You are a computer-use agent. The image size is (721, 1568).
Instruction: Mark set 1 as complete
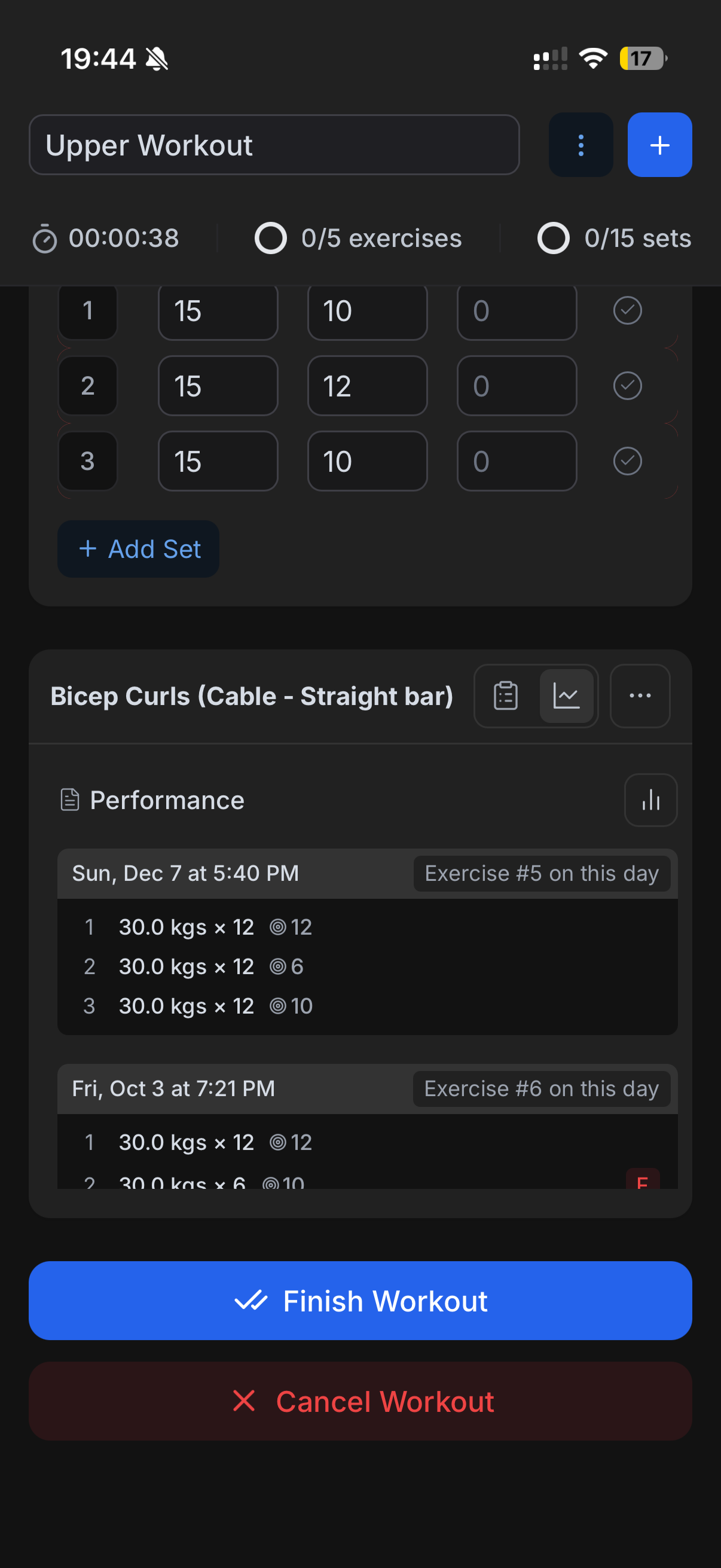tap(627, 310)
